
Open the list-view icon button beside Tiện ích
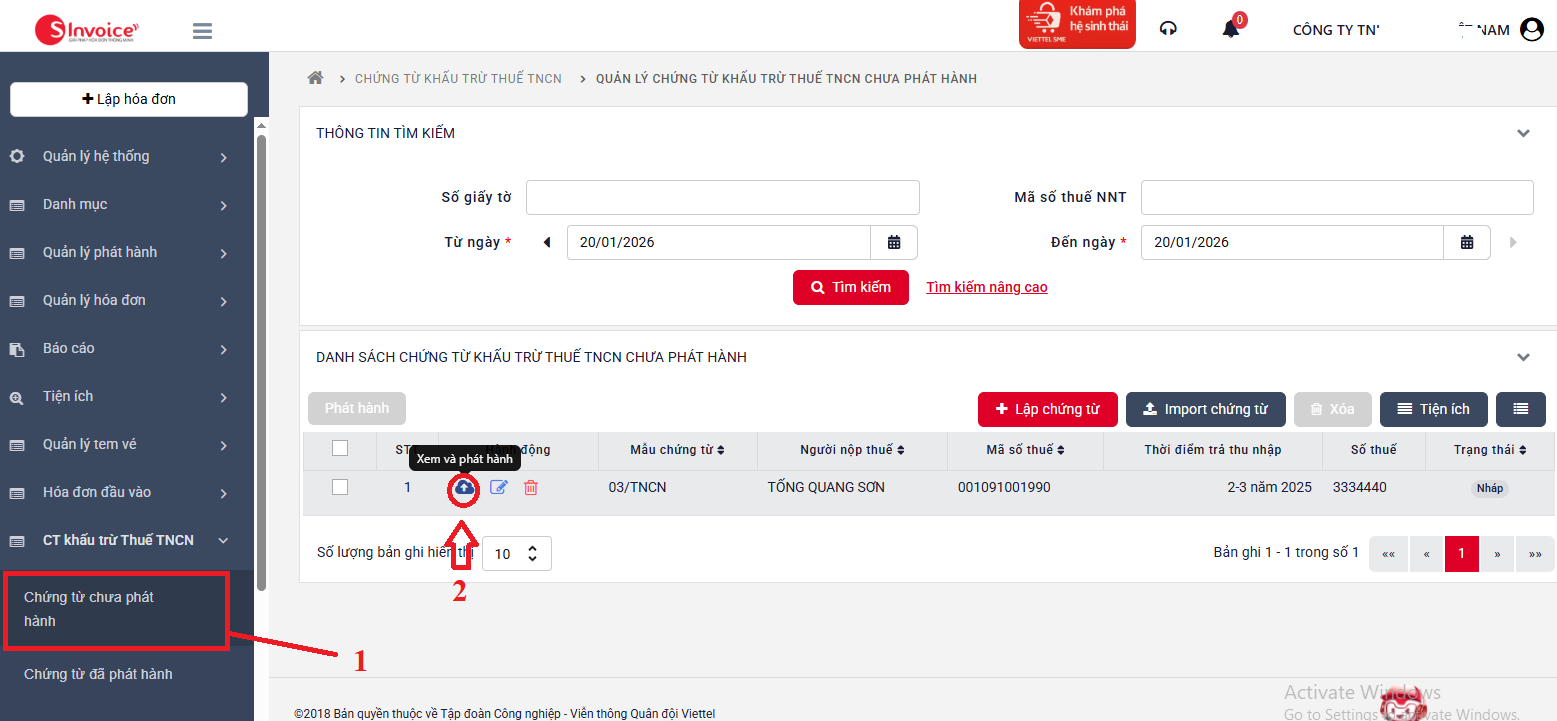click(1521, 409)
